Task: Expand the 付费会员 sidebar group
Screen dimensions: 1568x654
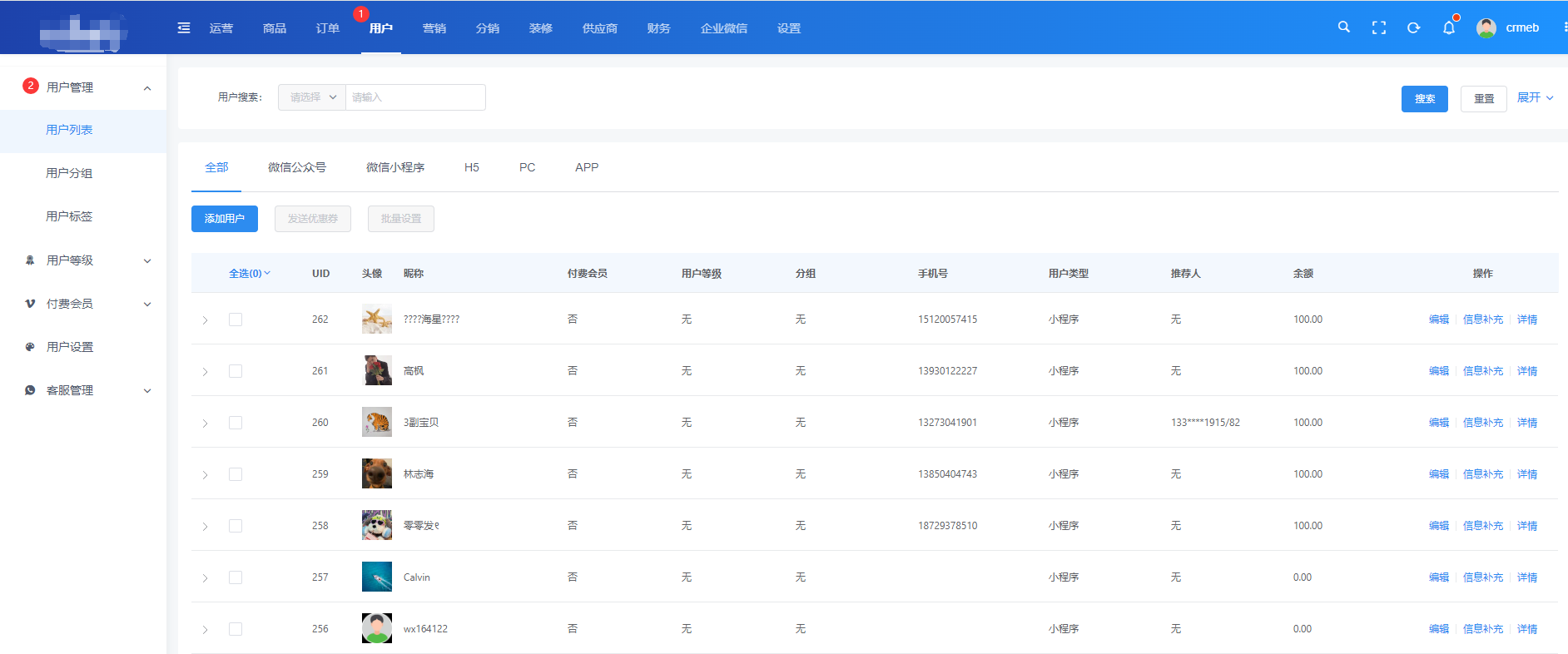Action: (x=147, y=304)
